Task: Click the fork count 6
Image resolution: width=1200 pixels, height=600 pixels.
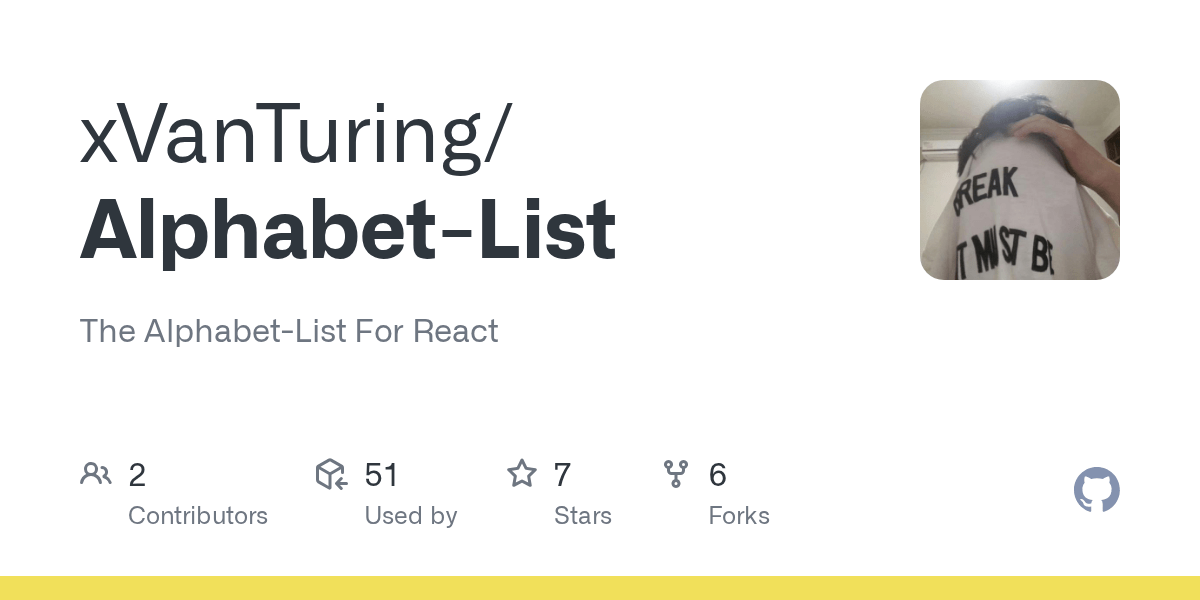Action: point(717,475)
